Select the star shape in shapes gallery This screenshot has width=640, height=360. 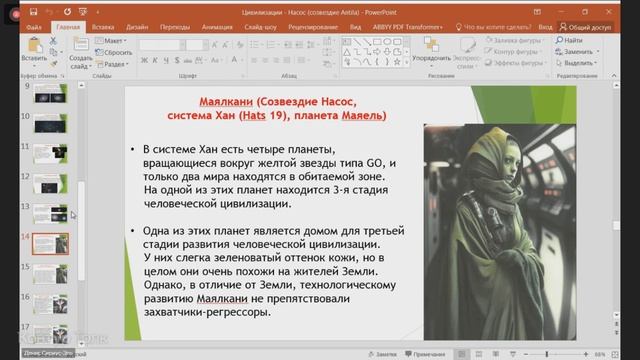(x=397, y=62)
